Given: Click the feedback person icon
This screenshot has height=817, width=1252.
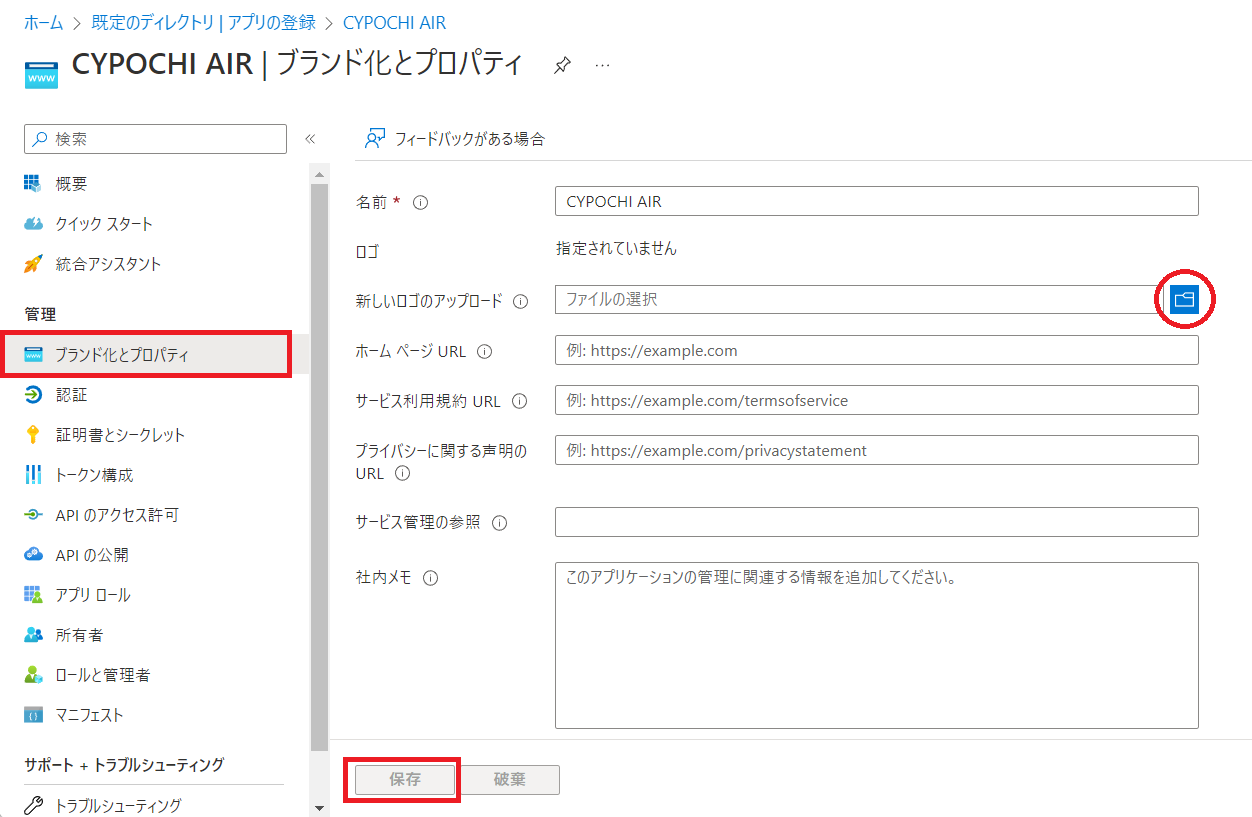Looking at the screenshot, I should [375, 139].
